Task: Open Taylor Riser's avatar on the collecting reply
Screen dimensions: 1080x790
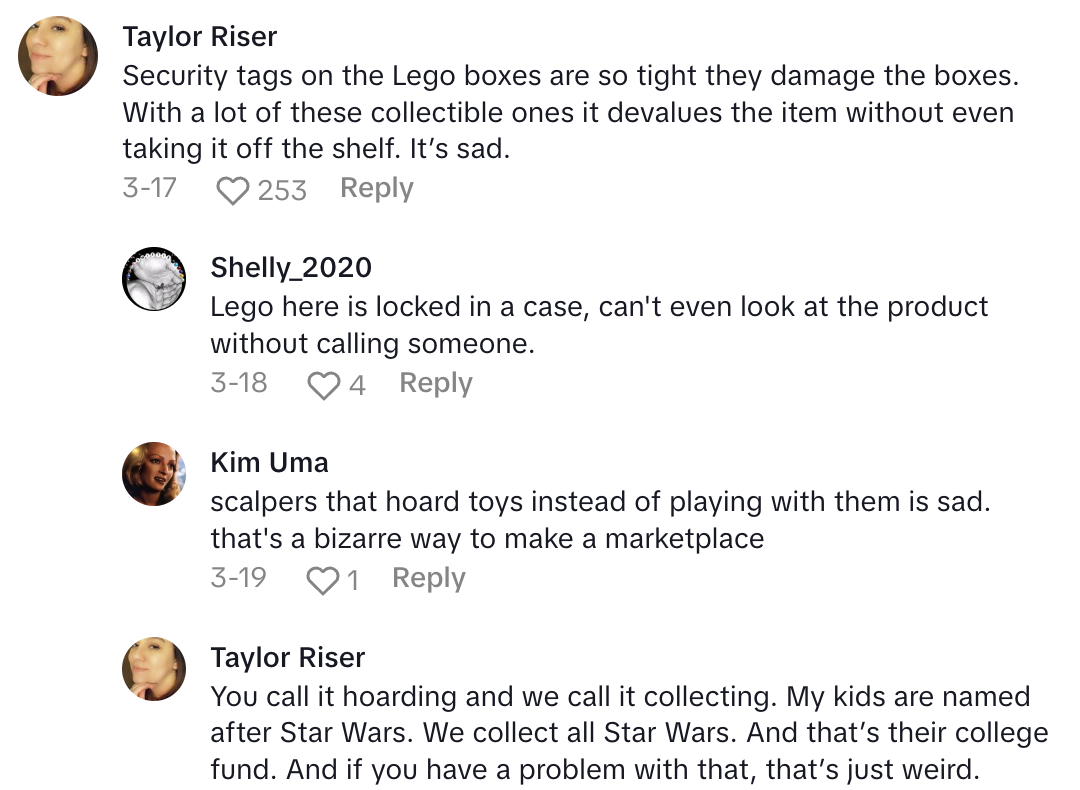Action: pos(154,668)
